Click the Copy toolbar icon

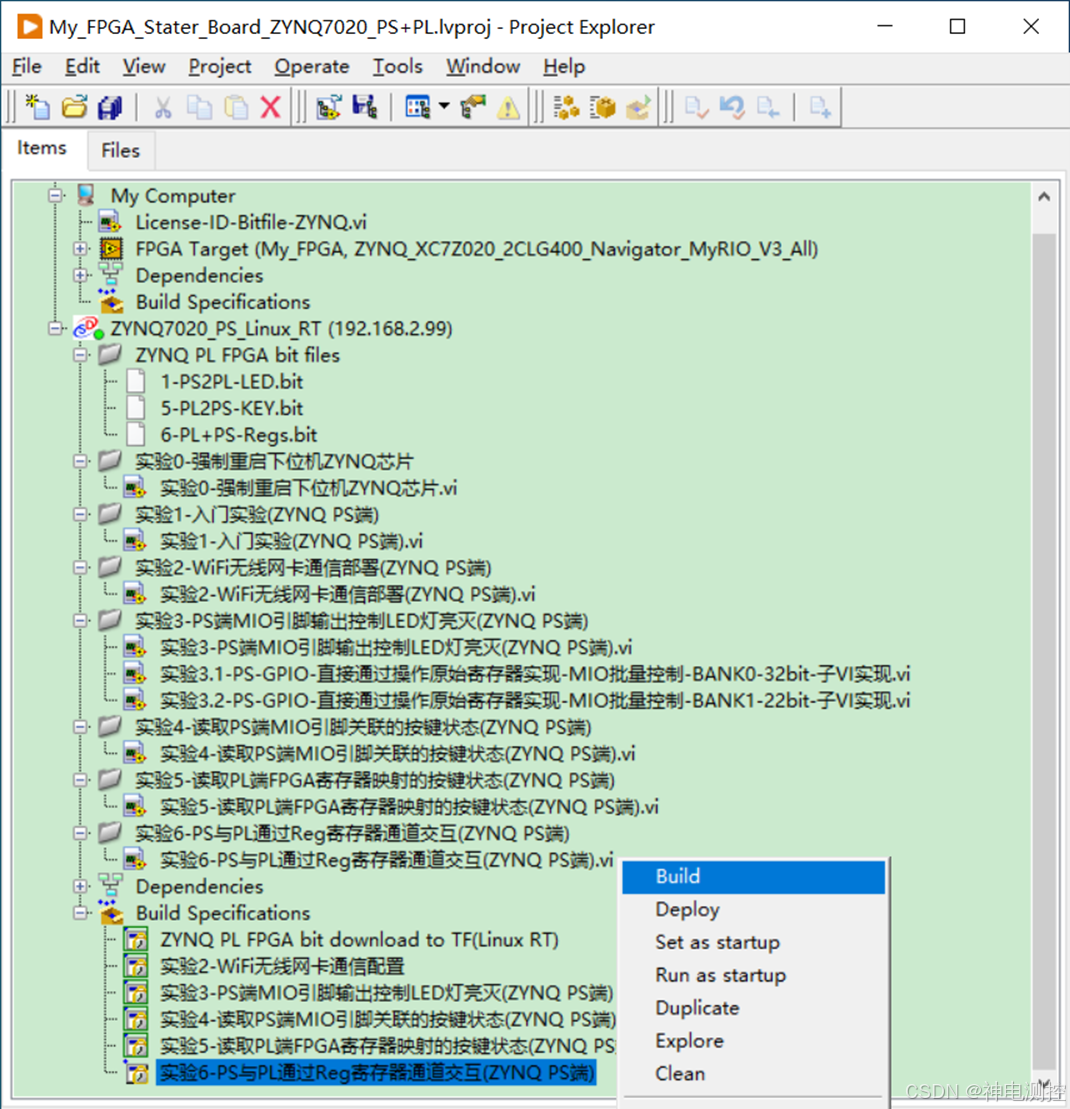point(199,108)
